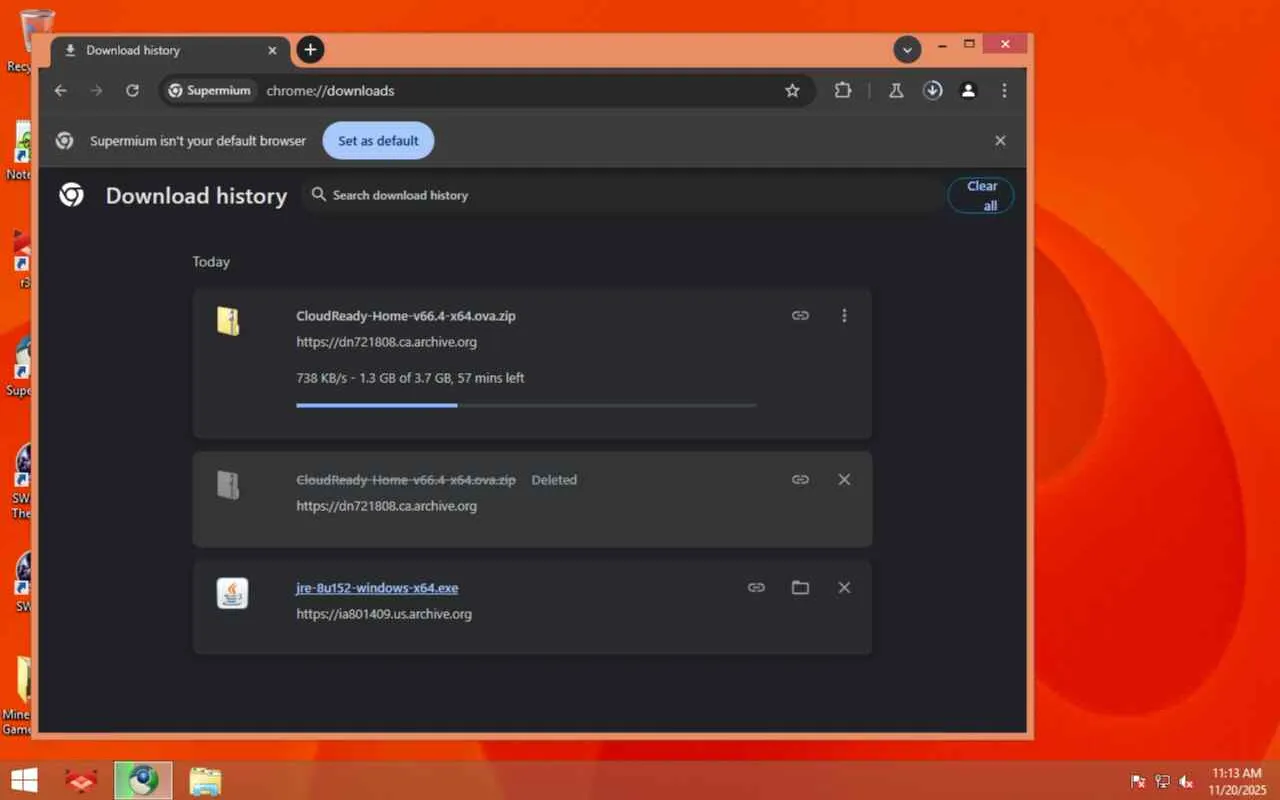Viewport: 1280px width, 800px height.
Task: Click the zip file icon of the downloading item
Action: pyautogui.click(x=229, y=321)
